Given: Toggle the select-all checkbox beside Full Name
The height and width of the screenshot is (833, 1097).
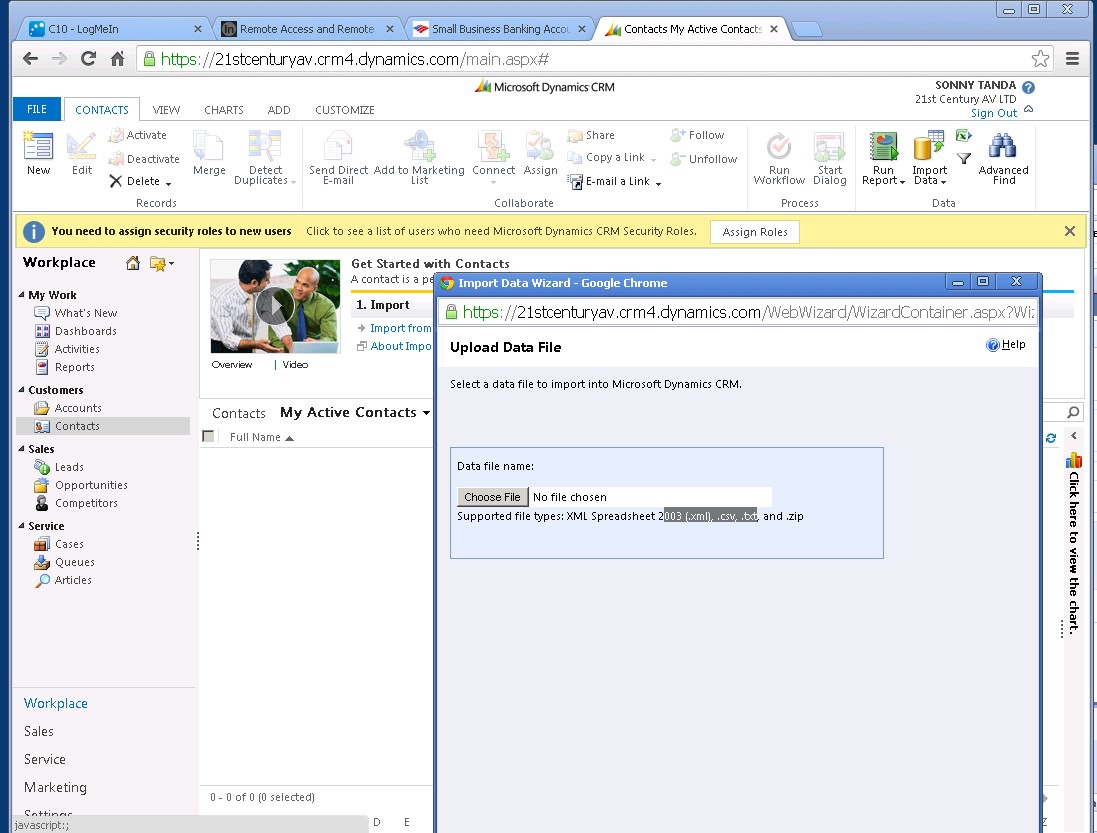Looking at the screenshot, I should click(x=209, y=437).
